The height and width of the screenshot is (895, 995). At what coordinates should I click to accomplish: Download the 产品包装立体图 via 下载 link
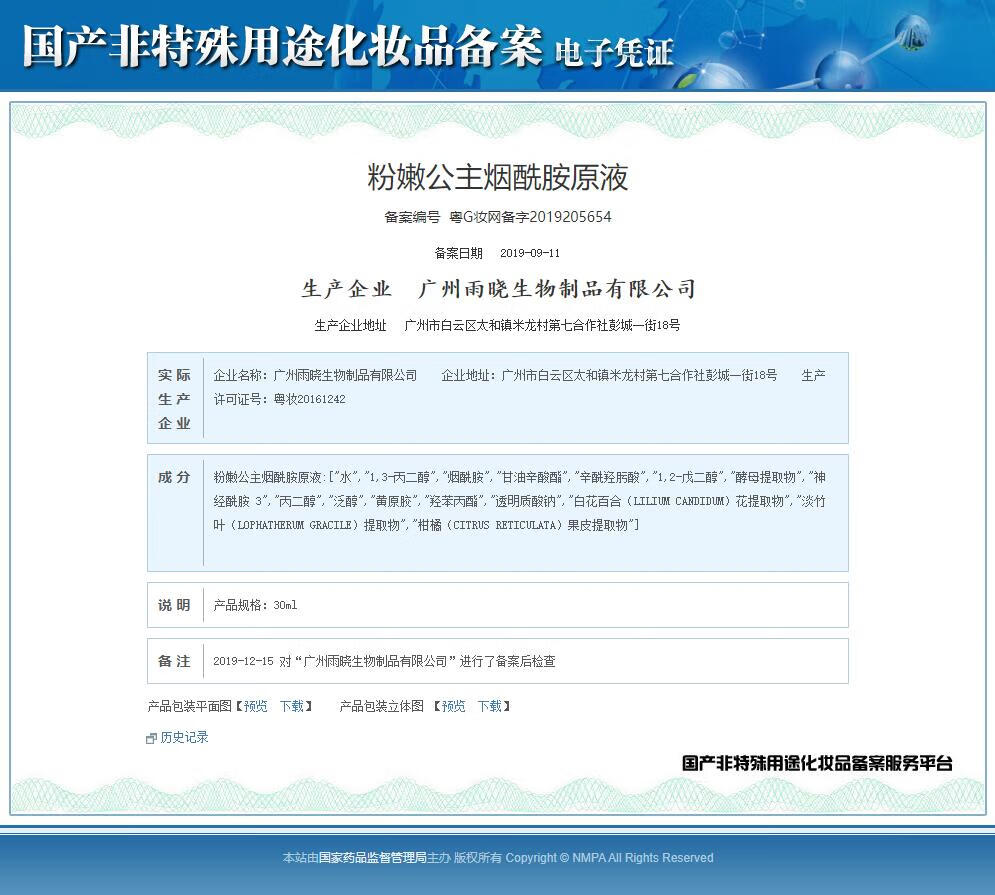click(x=491, y=706)
